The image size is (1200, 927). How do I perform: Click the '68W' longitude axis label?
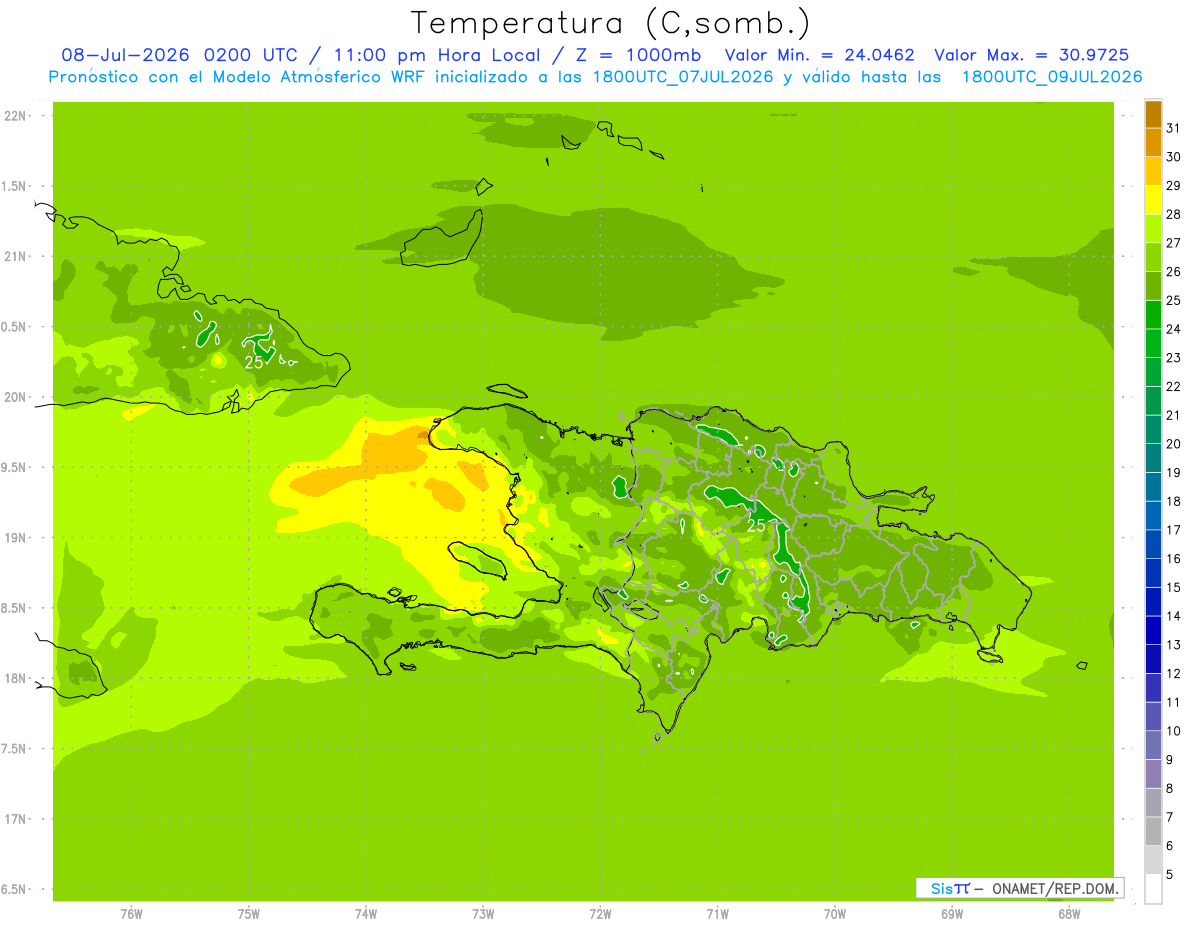pyautogui.click(x=1069, y=913)
